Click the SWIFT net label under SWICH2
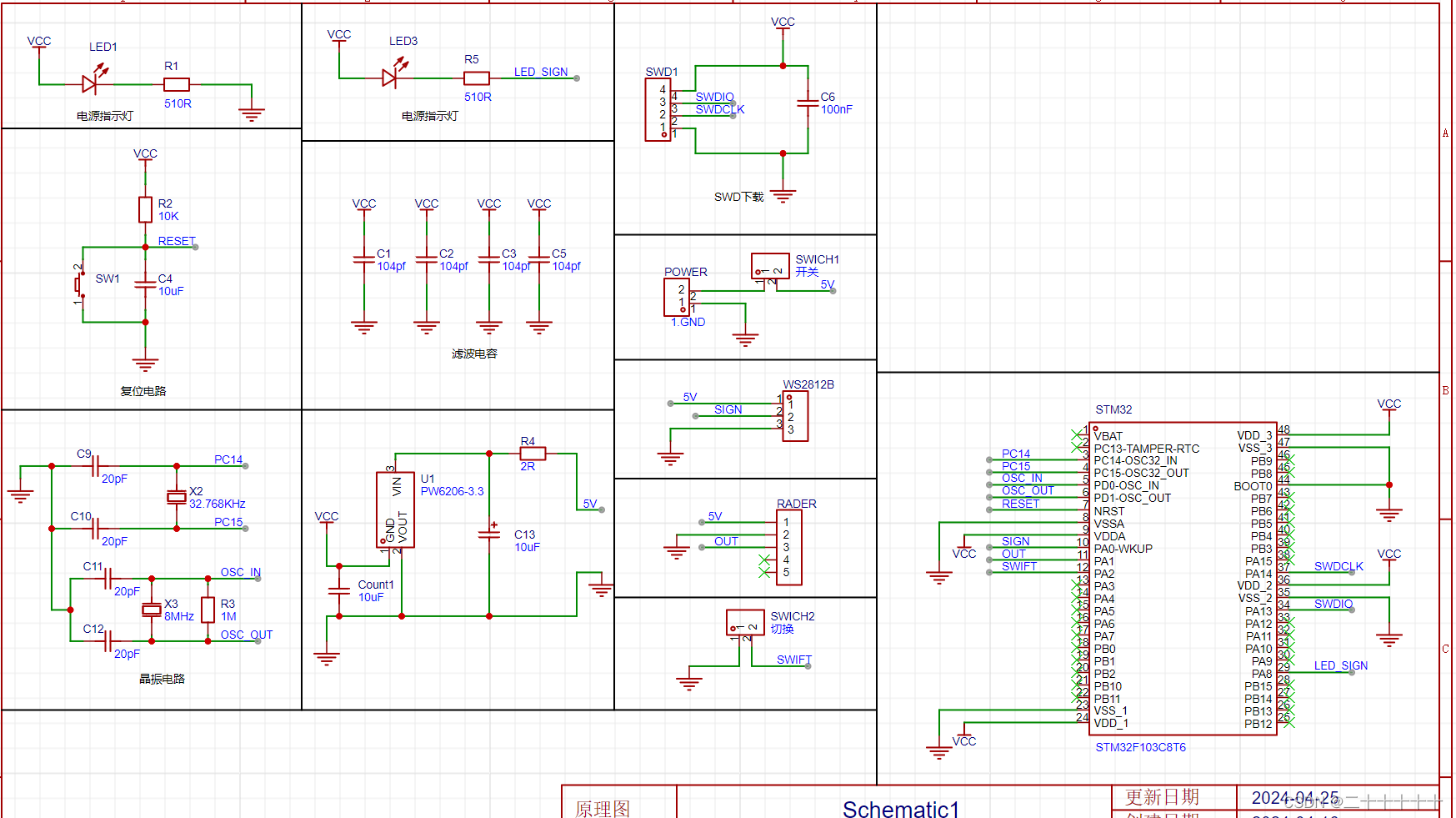1456x818 pixels. 794,660
